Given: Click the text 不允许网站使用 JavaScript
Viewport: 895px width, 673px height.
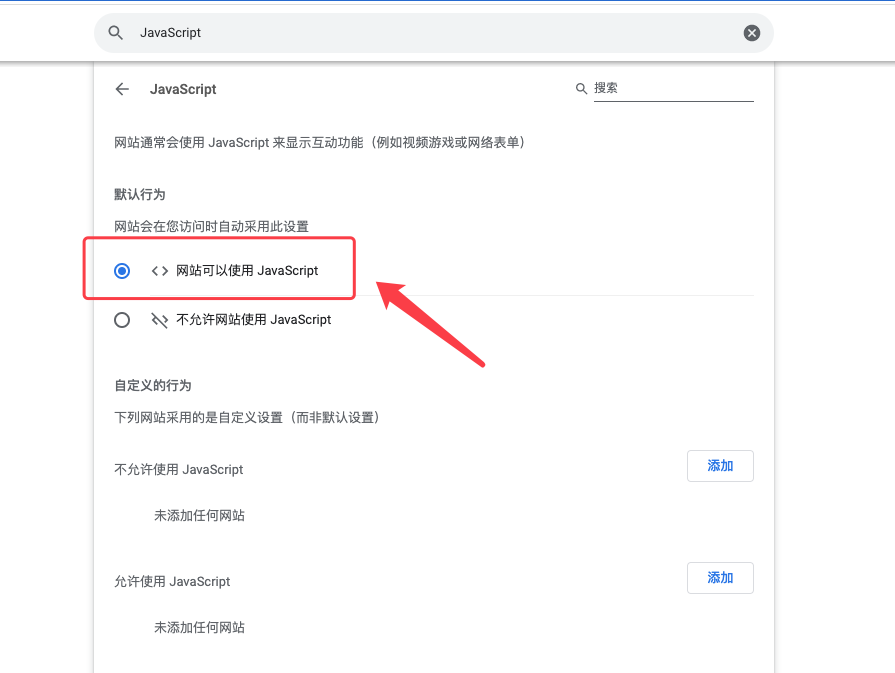Looking at the screenshot, I should (253, 320).
